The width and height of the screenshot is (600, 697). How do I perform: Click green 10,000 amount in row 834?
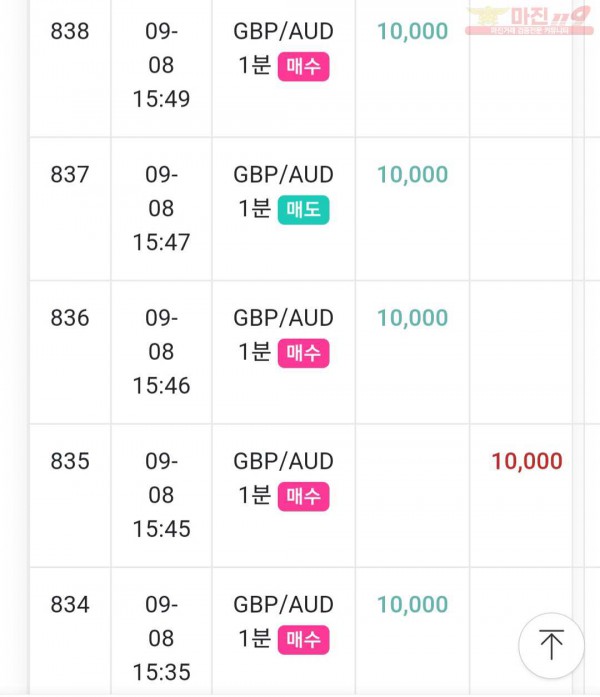click(x=412, y=605)
